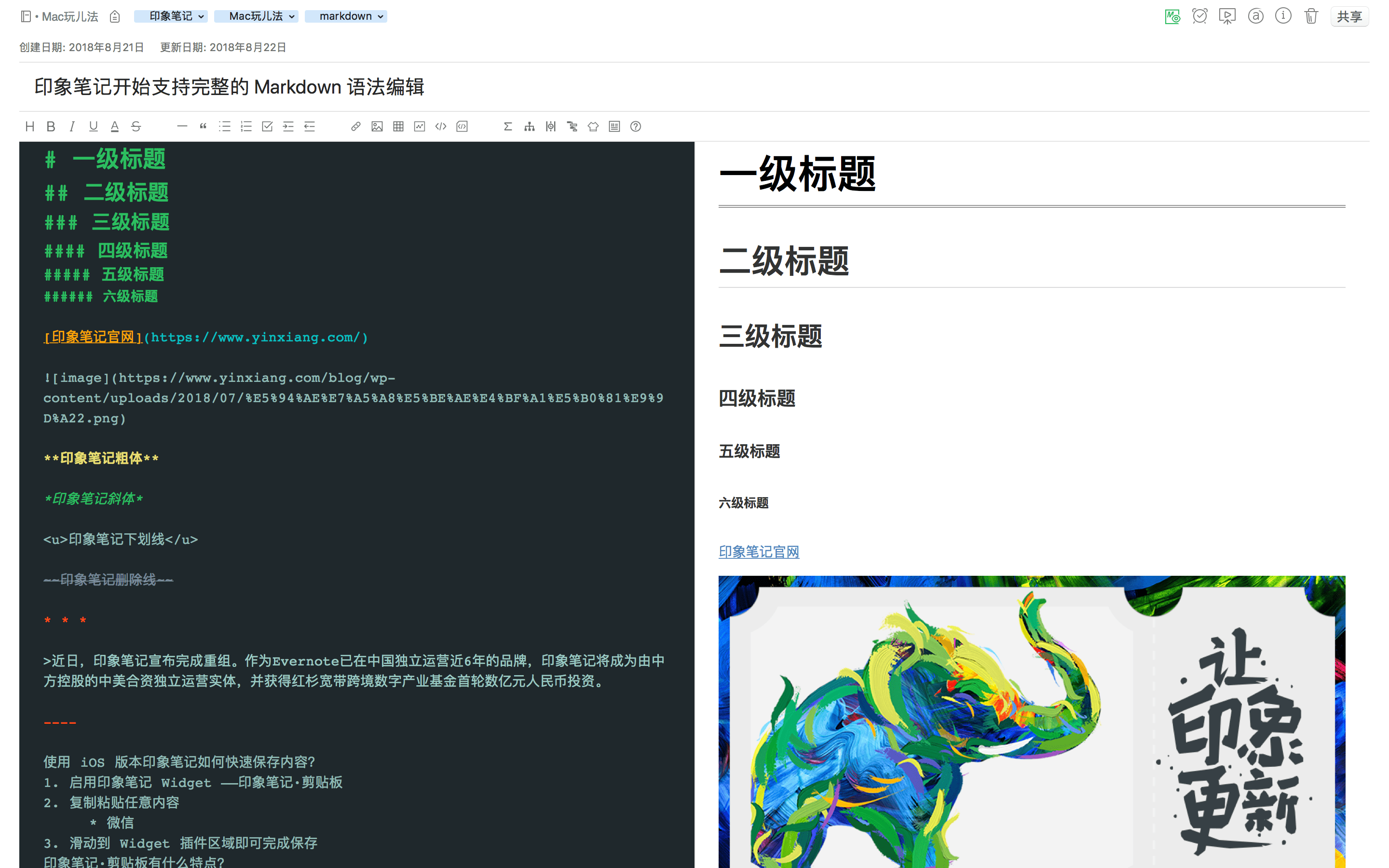
Task: Open the 印象笔记 tag dropdown
Action: [x=170, y=16]
